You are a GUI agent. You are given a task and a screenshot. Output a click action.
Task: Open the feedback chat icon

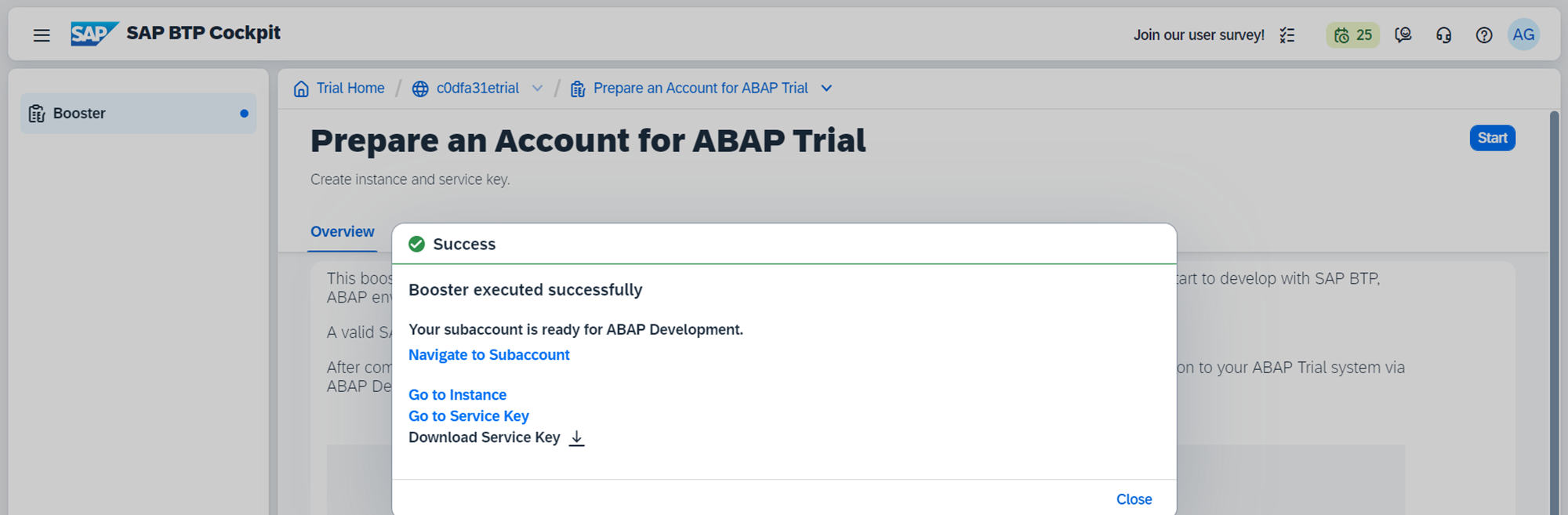click(x=1403, y=35)
